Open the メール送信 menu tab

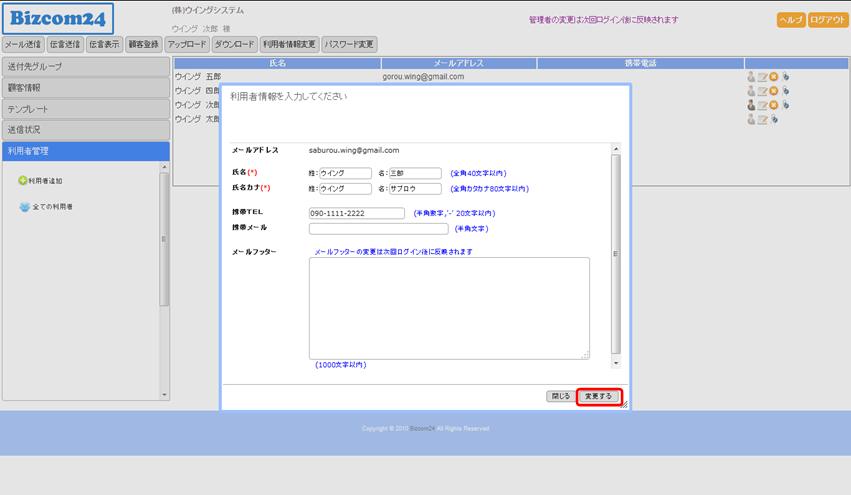tap(23, 44)
